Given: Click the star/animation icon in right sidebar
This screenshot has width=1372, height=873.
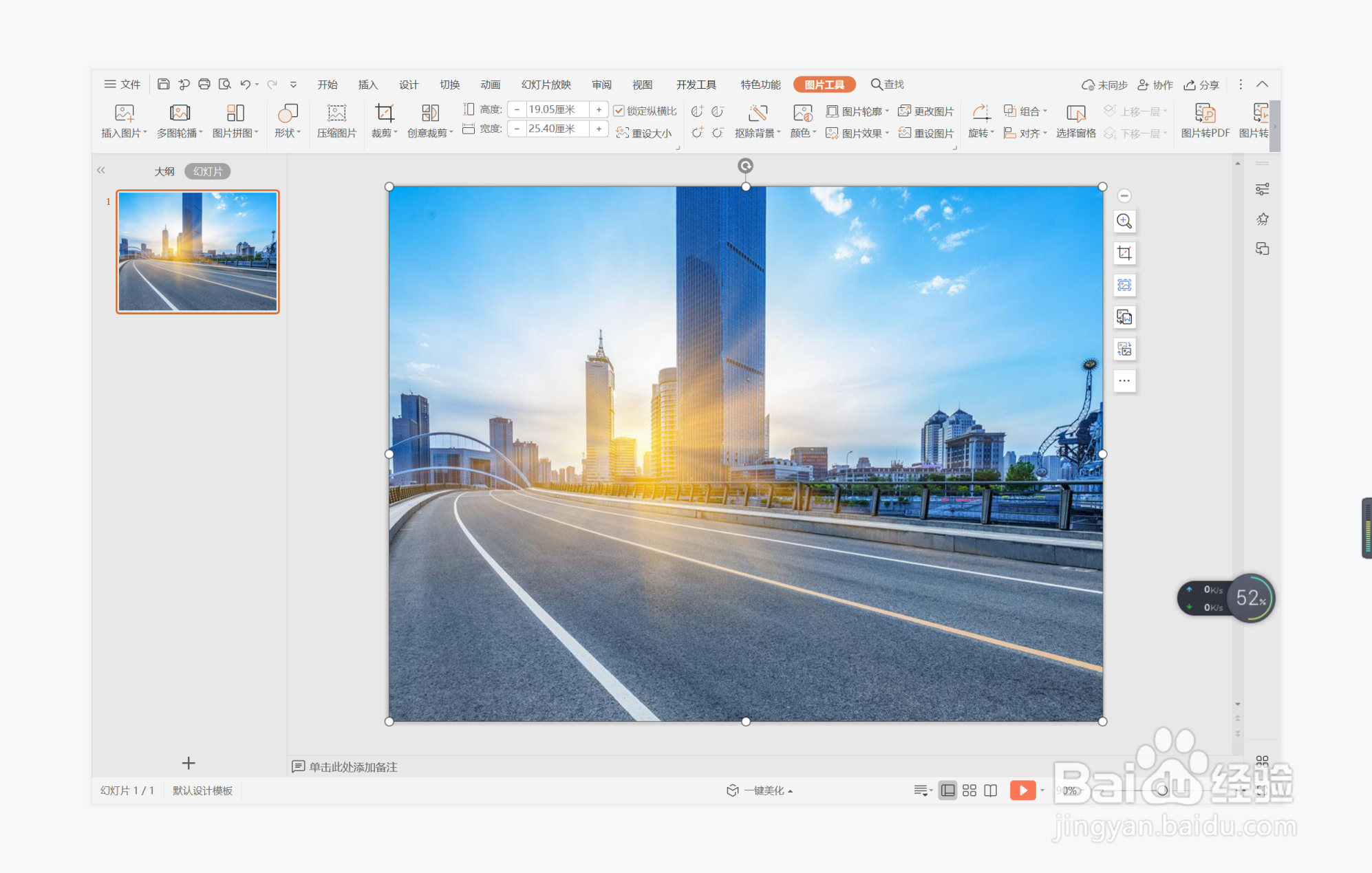Looking at the screenshot, I should click(1262, 219).
